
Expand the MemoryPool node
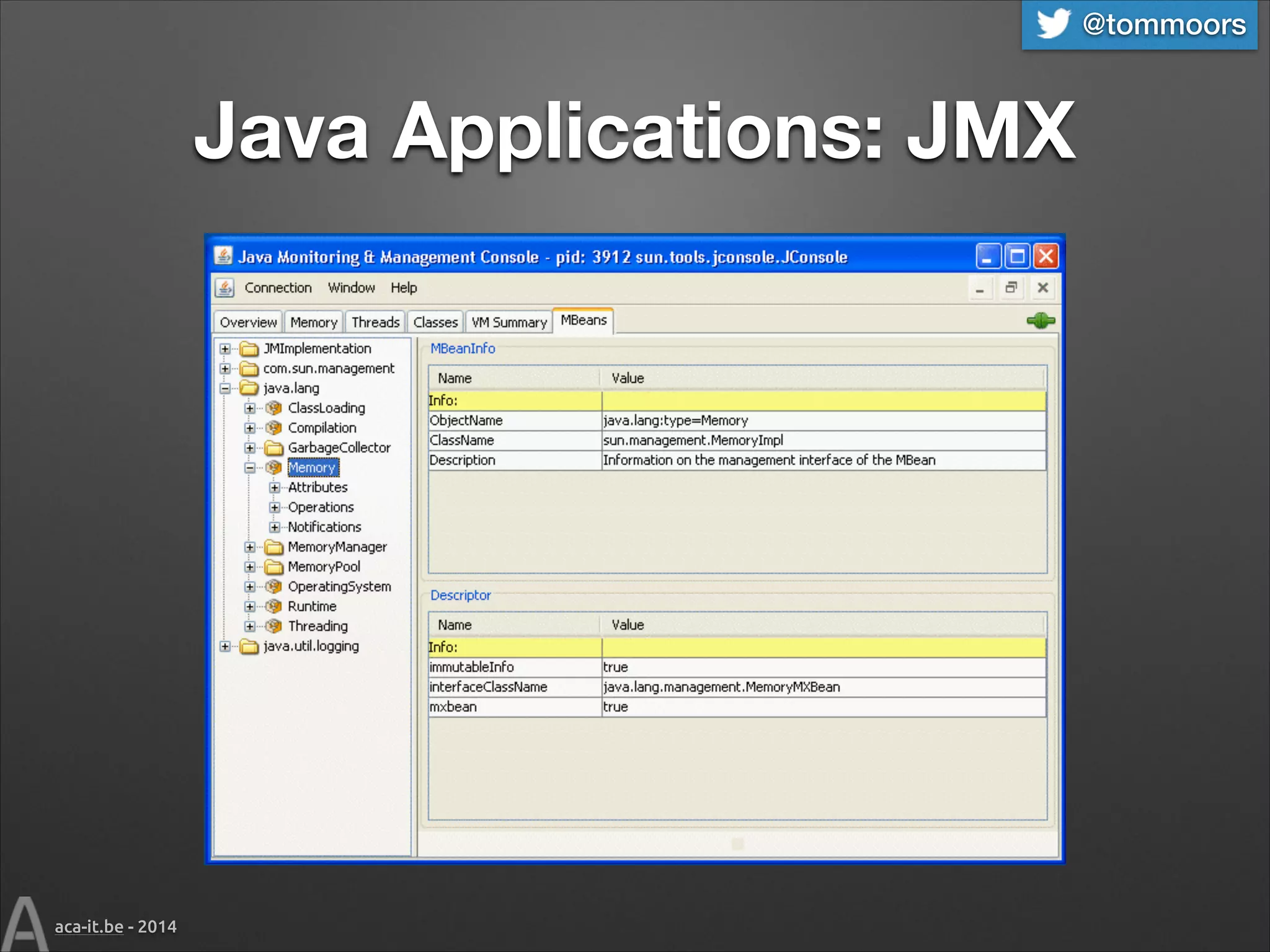click(x=250, y=567)
